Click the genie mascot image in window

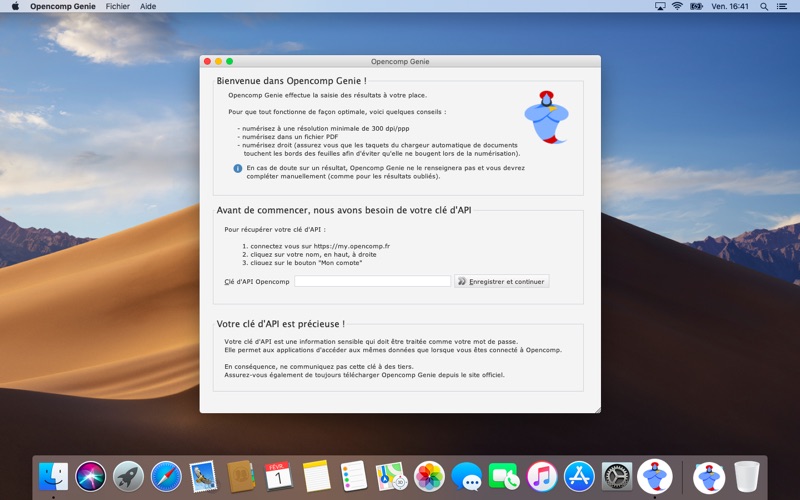coord(546,117)
